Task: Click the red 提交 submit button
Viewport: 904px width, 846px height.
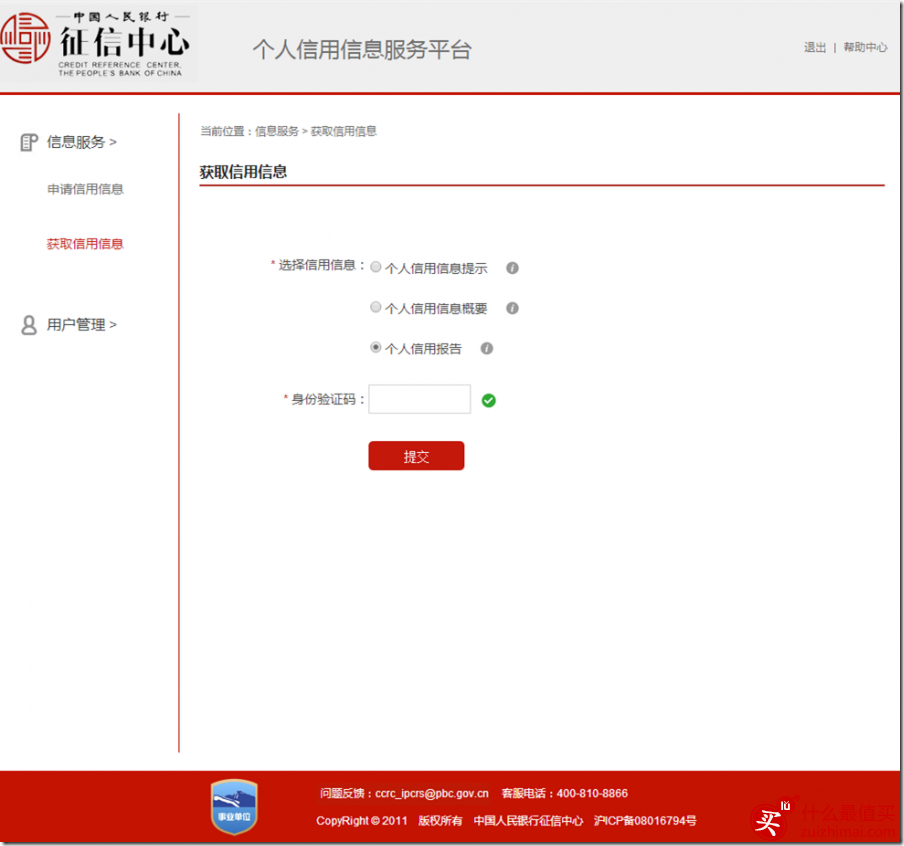Action: (416, 456)
